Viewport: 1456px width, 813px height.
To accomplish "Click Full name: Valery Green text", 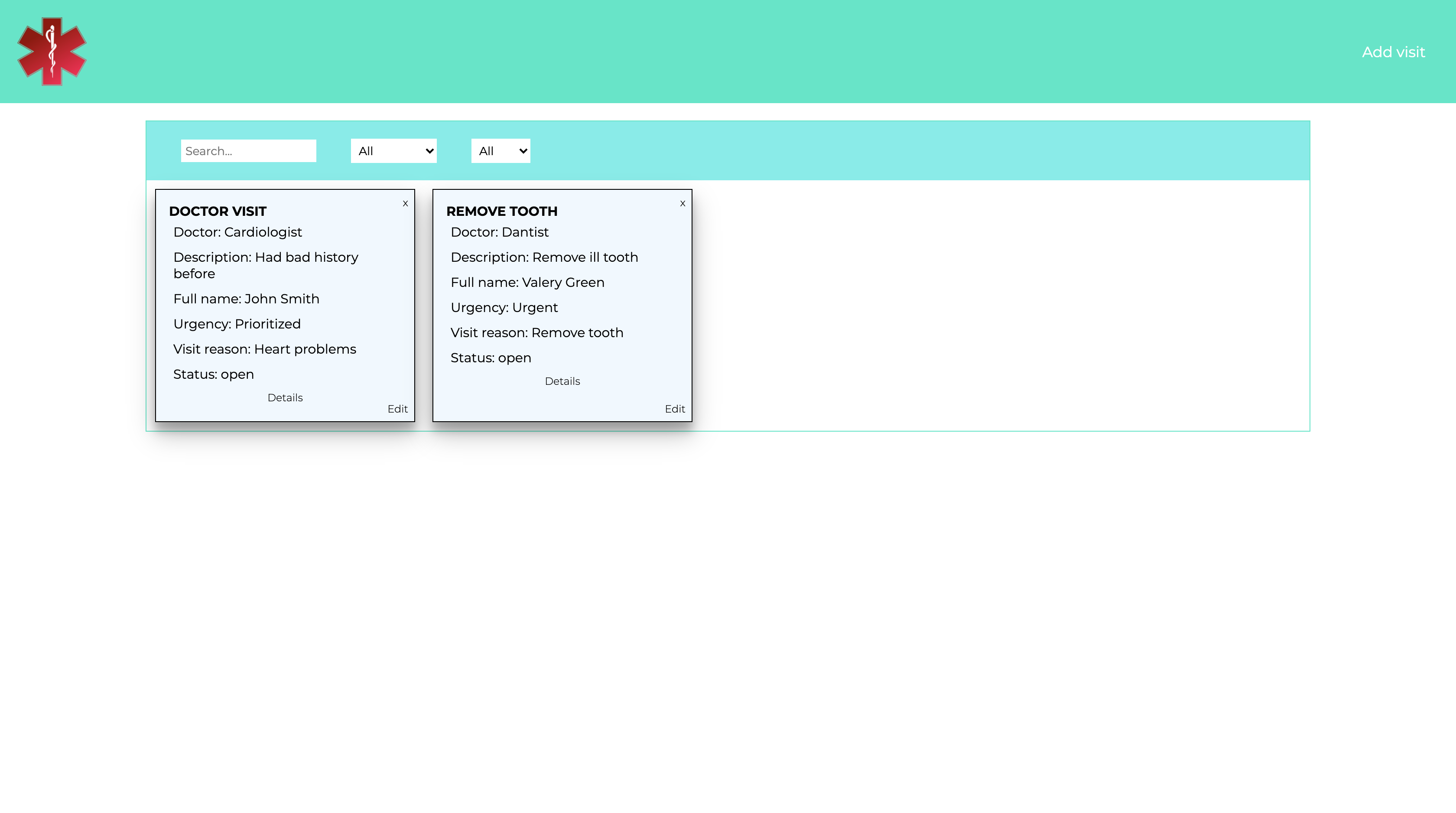I will coord(527,283).
